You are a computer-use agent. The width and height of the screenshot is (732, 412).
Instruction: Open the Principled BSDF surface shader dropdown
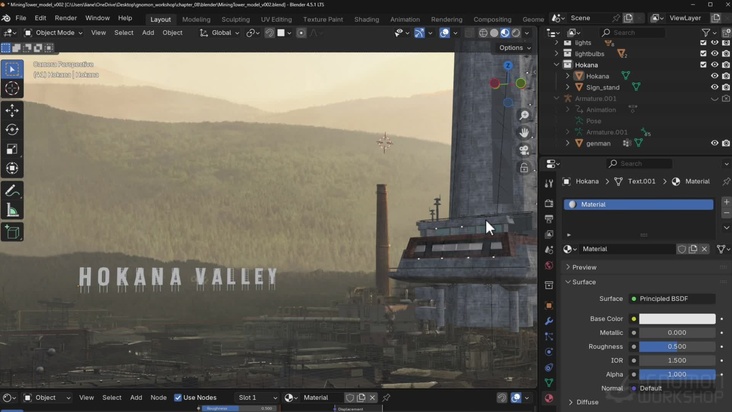(x=672, y=299)
